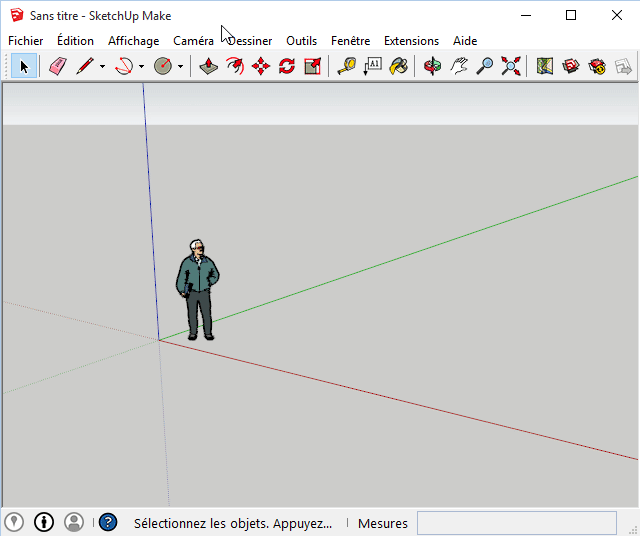Image resolution: width=640 pixels, height=536 pixels.
Task: Expand the Arc tool dropdown arrow
Action: click(141, 67)
